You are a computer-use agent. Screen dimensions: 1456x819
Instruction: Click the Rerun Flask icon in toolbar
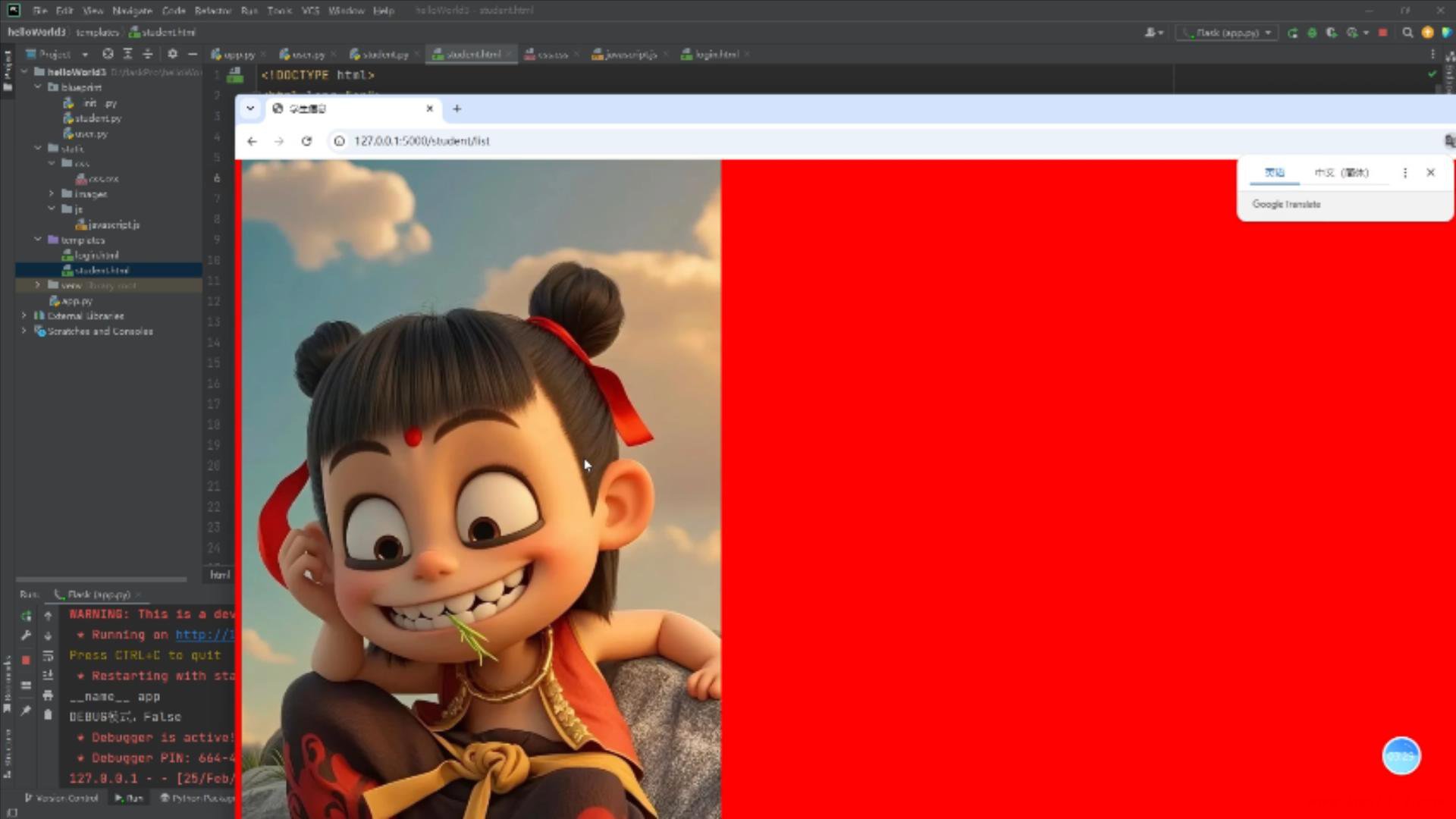[x=1293, y=33]
